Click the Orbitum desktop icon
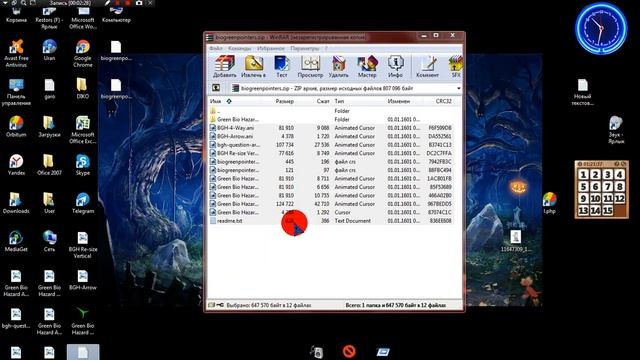640x360 pixels. (x=16, y=127)
